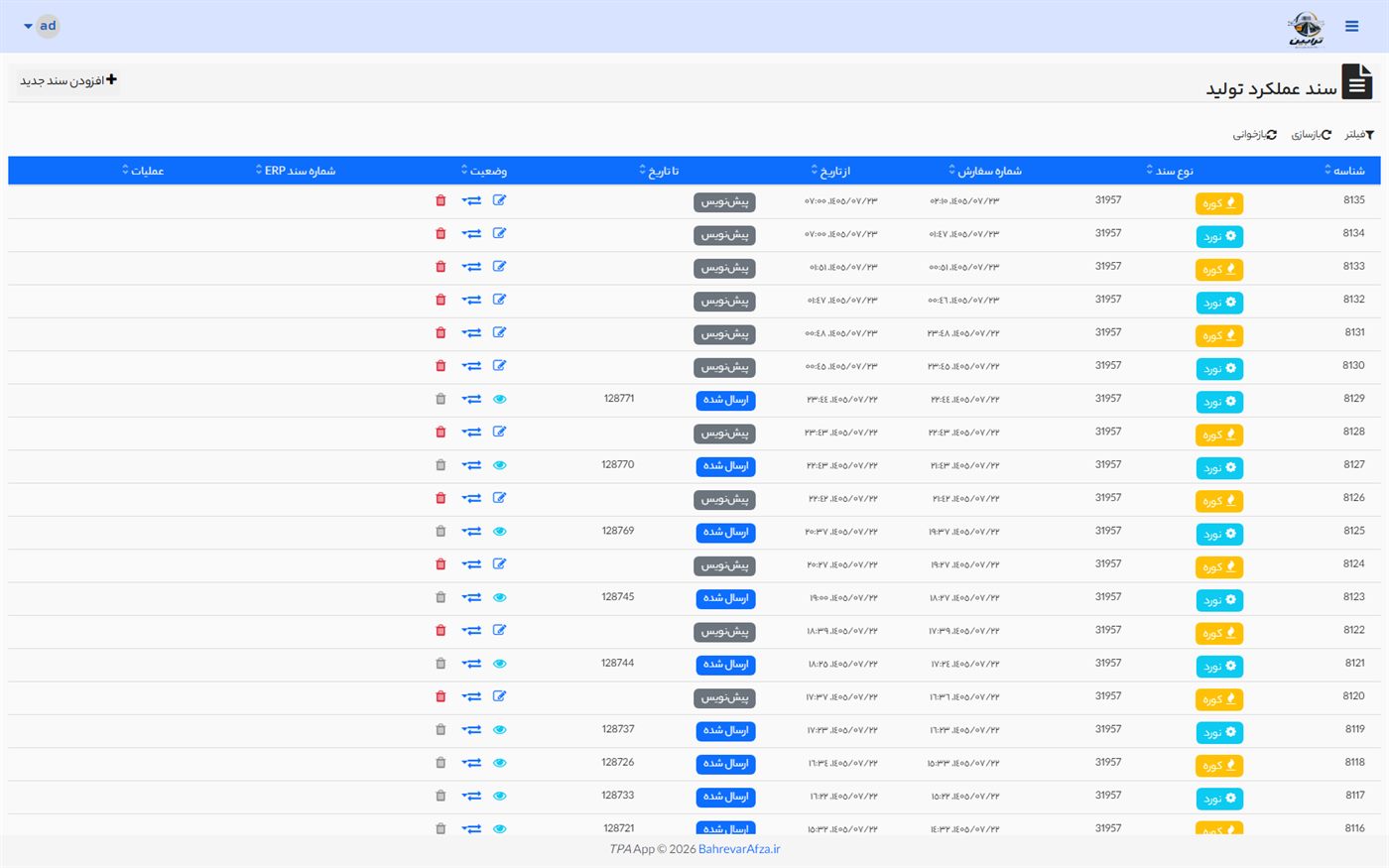Open the ad user dropdown
Image resolution: width=1389 pixels, height=868 pixels.
point(41,26)
